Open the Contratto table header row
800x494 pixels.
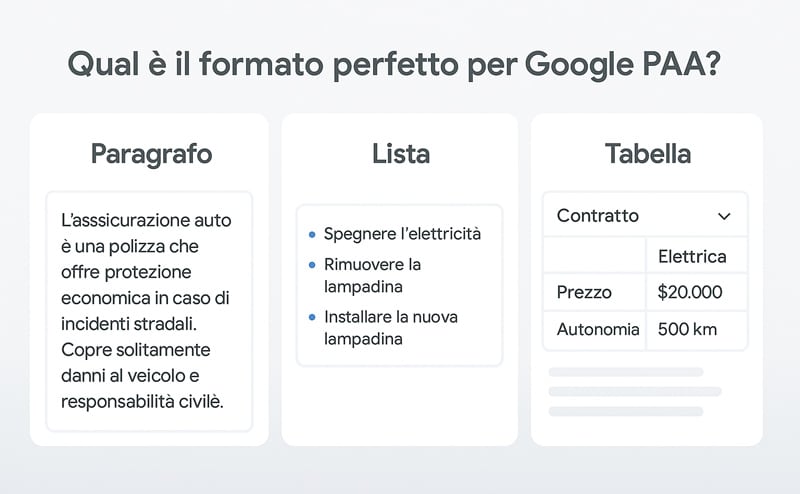(x=645, y=215)
